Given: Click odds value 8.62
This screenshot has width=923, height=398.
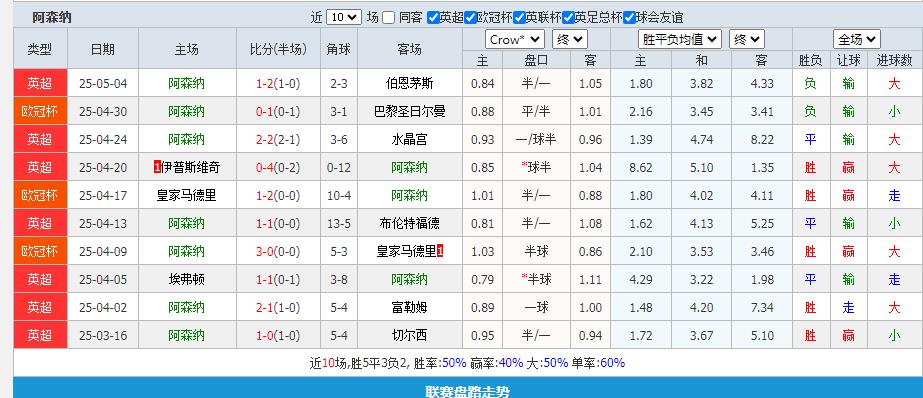Looking at the screenshot, I should point(640,168).
